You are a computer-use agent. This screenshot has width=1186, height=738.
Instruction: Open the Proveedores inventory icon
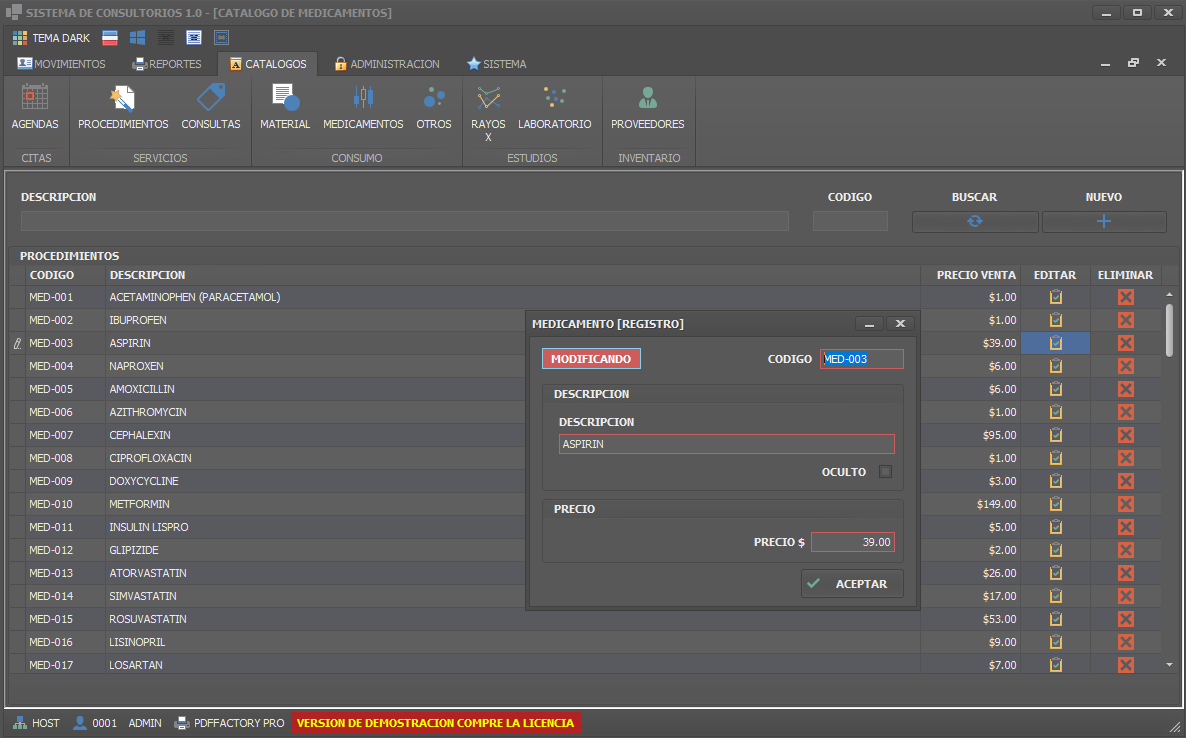648,99
